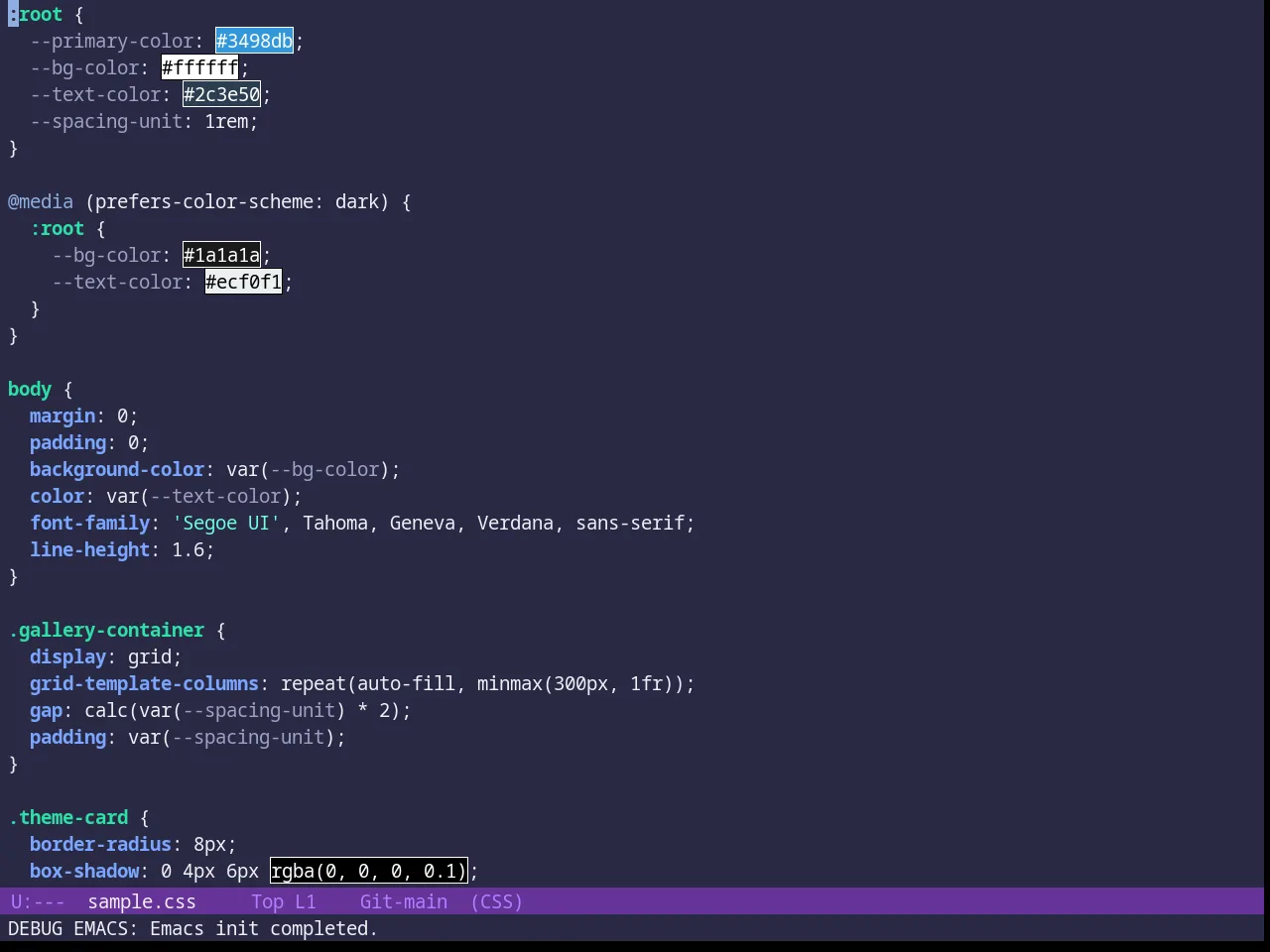Image resolution: width=1270 pixels, height=952 pixels.
Task: Click 'prefers-color-scheme' text
Action: point(204,201)
